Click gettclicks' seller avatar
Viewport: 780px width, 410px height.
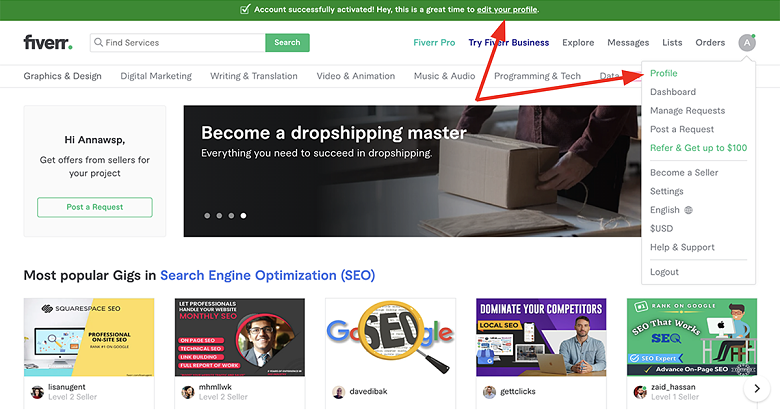(x=489, y=392)
